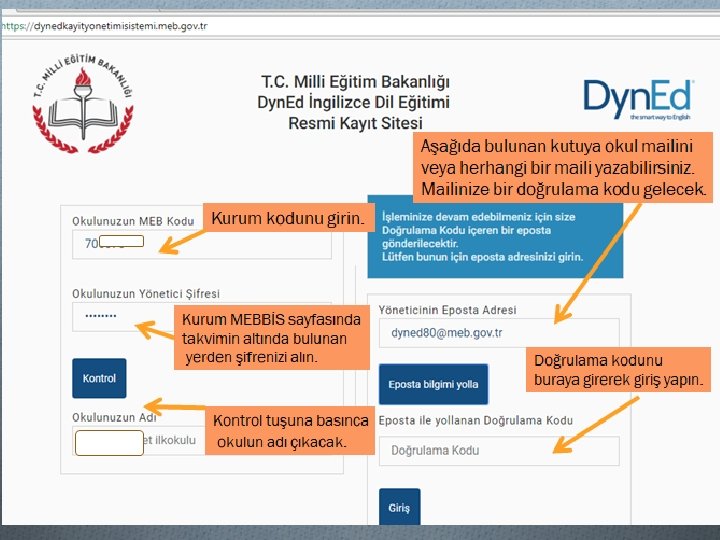Click the label Yöneticinin Eposta Adresi

point(447,310)
